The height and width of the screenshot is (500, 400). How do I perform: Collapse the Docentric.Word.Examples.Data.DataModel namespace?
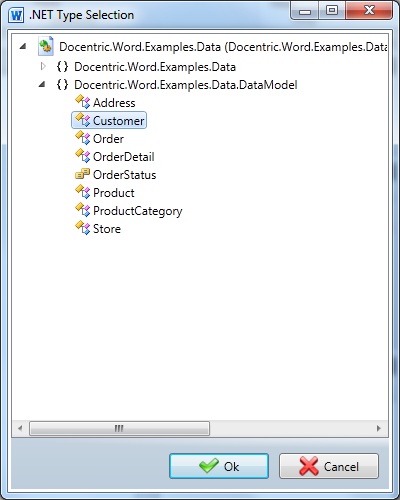(42, 84)
